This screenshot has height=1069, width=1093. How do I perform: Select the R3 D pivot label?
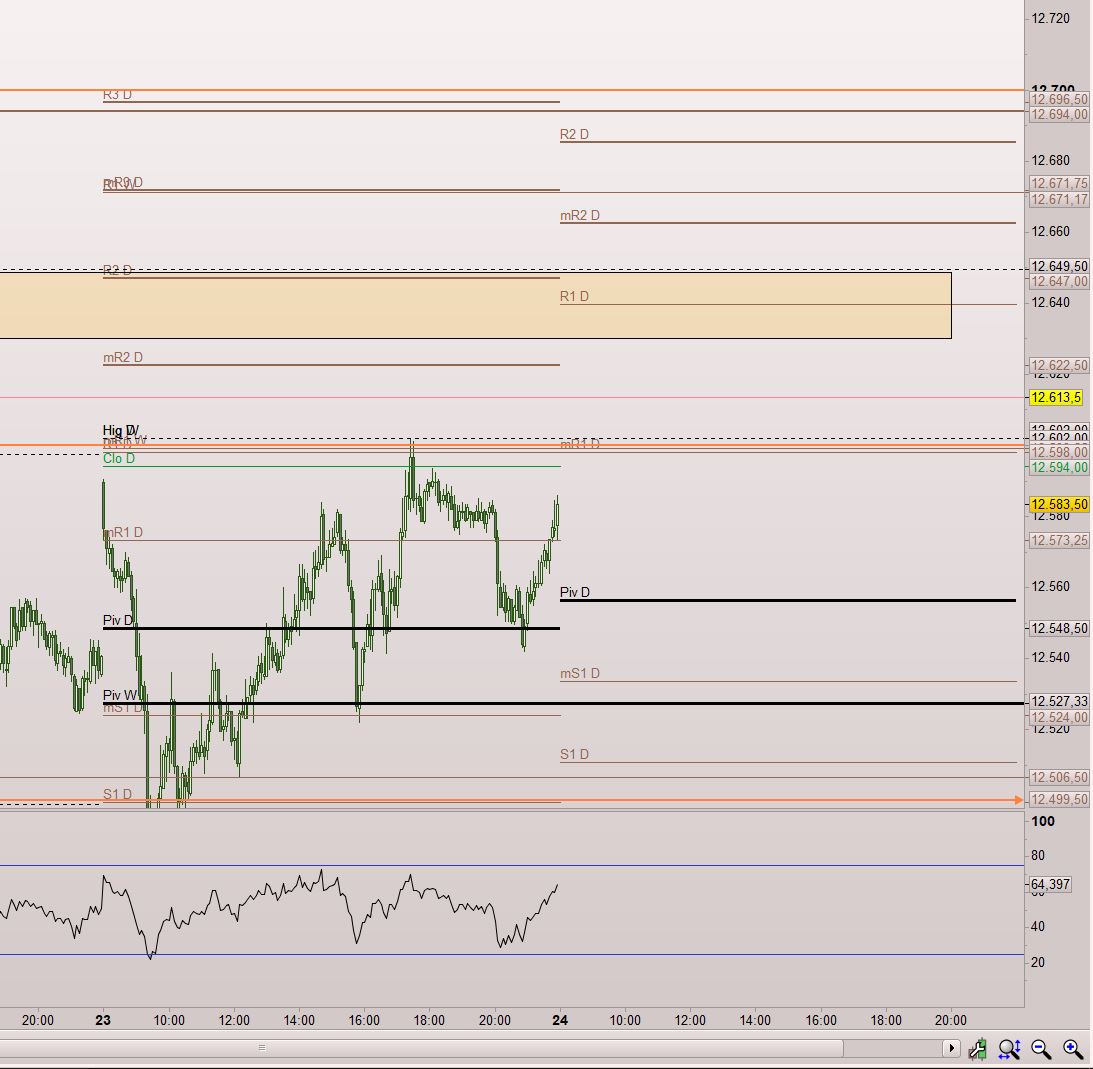point(117,95)
